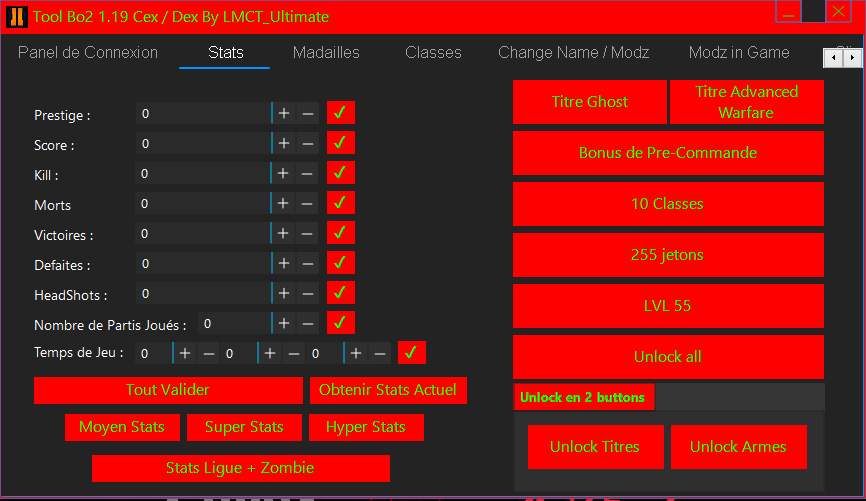This screenshot has width=866, height=501.
Task: Click Titre Advanced Warfare button
Action: [747, 102]
